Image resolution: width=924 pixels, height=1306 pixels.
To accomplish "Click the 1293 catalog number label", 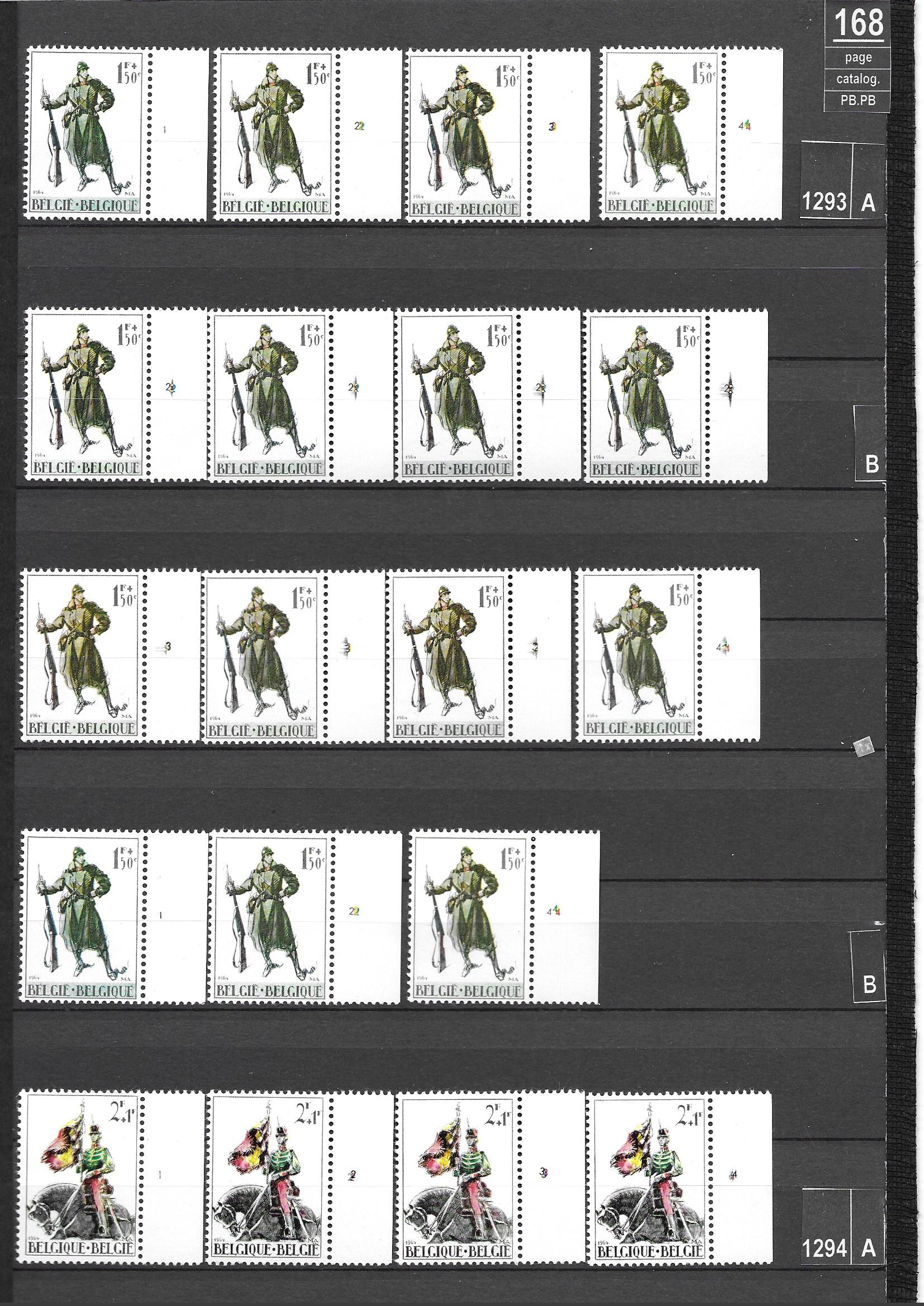I will click(x=825, y=201).
